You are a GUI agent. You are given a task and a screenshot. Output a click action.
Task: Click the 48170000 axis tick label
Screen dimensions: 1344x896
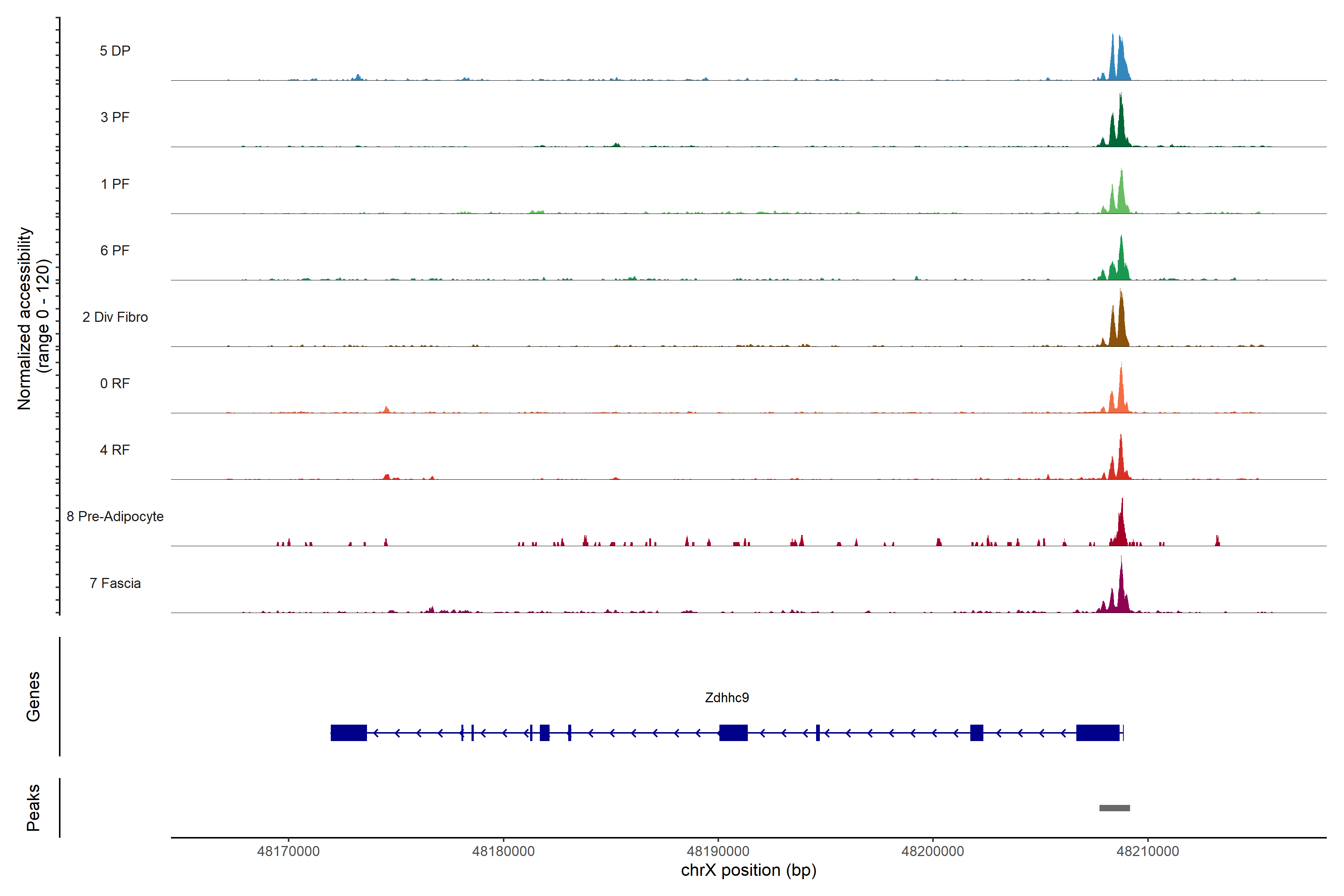(x=289, y=852)
